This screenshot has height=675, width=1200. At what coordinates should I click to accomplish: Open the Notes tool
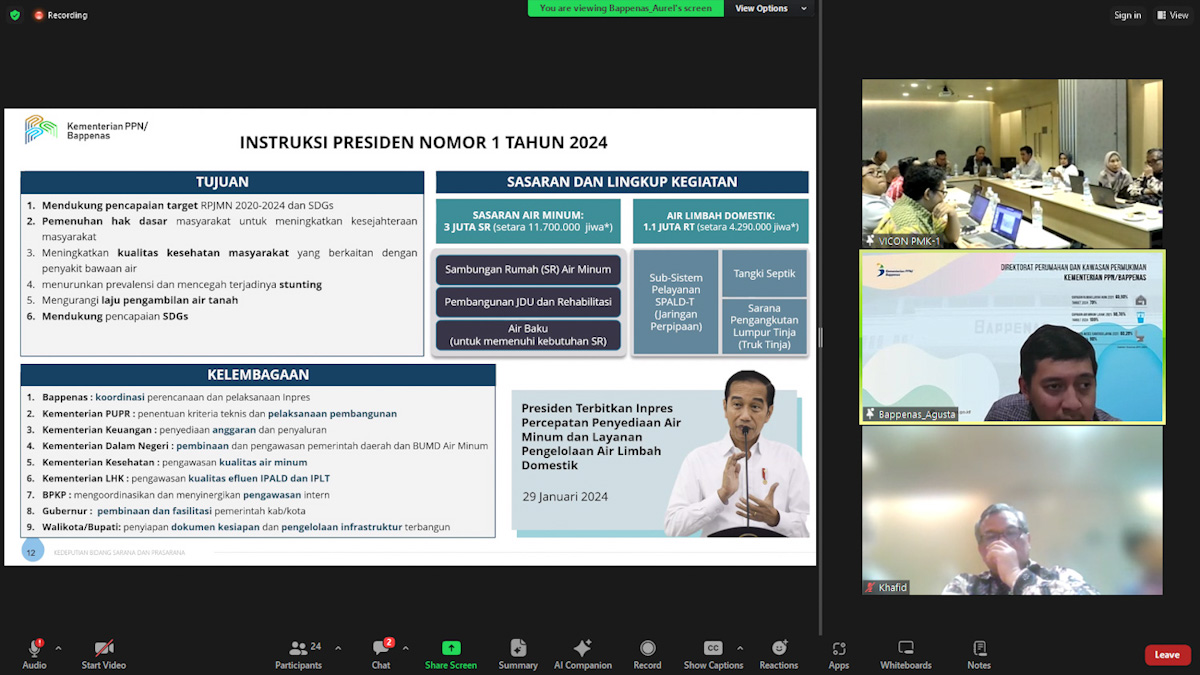click(979, 649)
